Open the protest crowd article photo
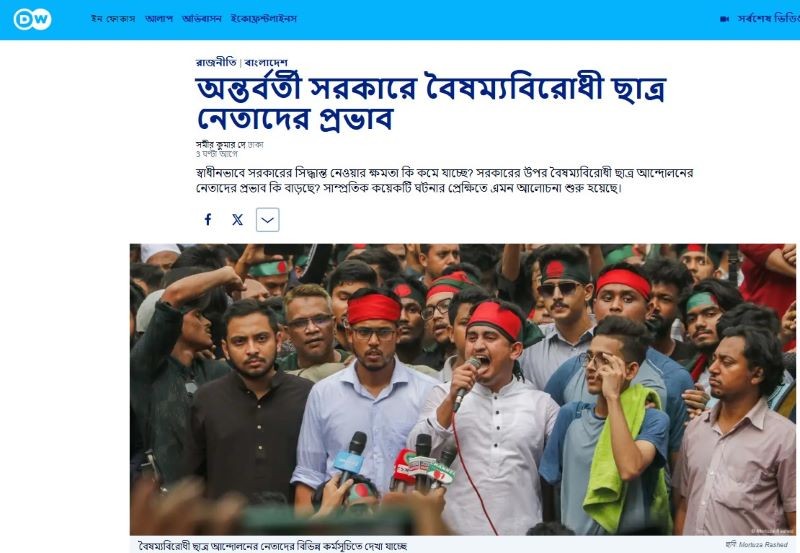 click(463, 389)
